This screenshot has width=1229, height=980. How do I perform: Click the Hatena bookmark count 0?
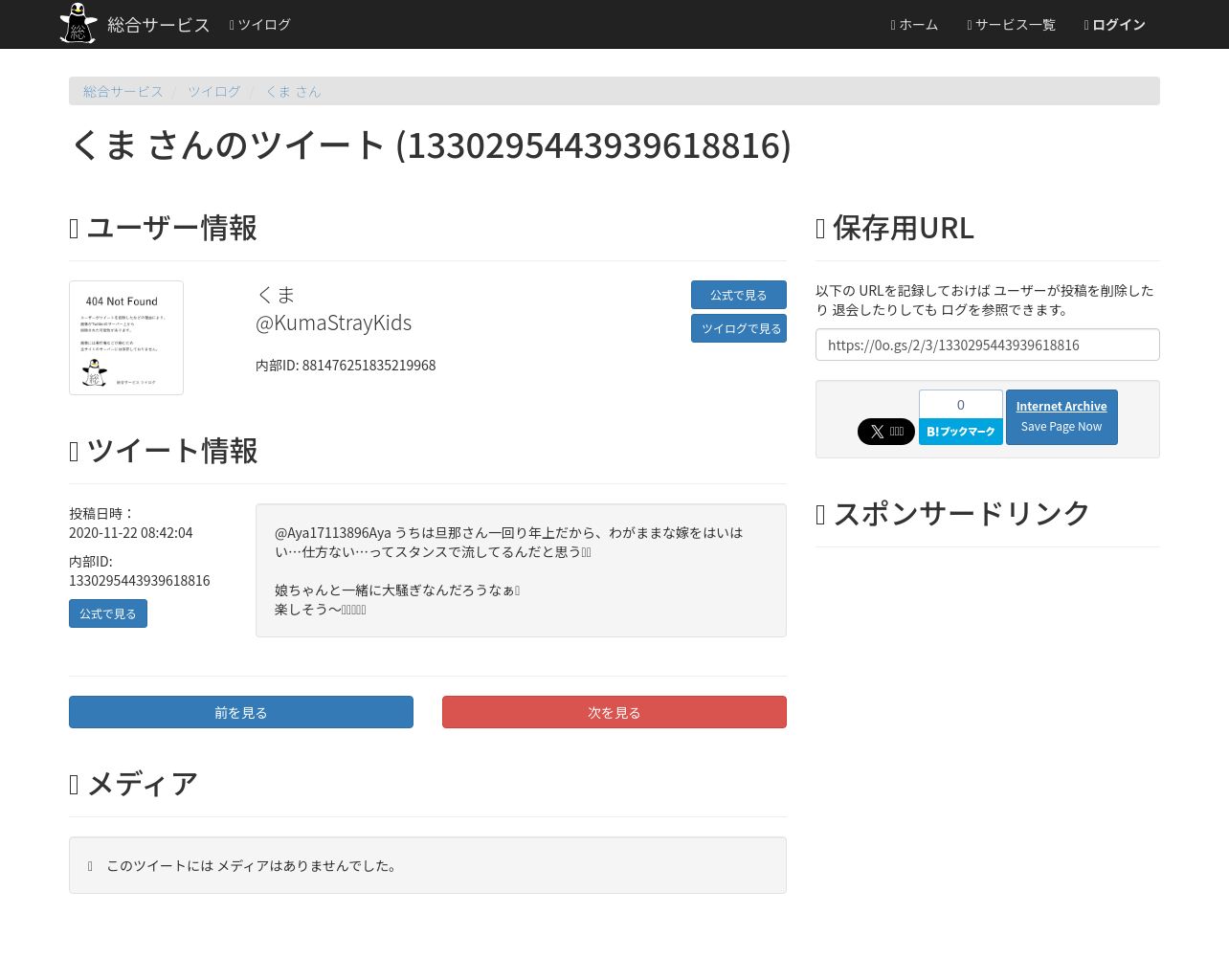961,404
